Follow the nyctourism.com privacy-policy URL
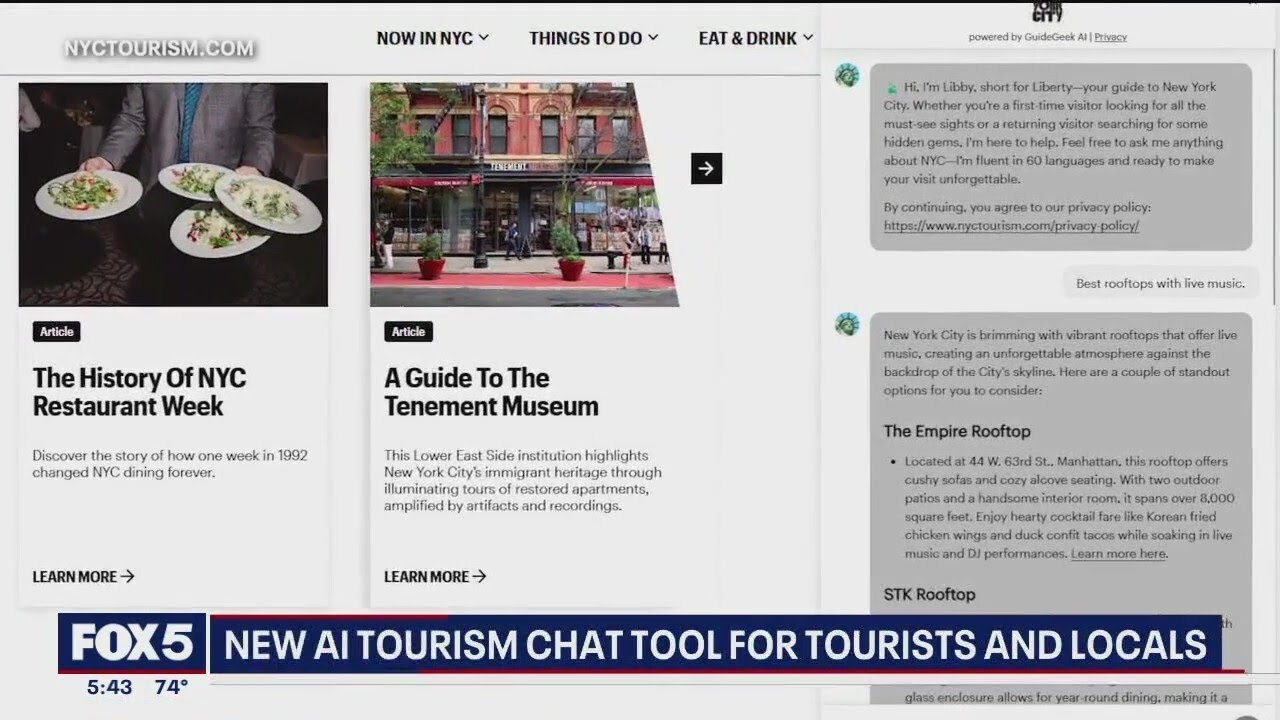This screenshot has height=720, width=1280. point(1011,226)
